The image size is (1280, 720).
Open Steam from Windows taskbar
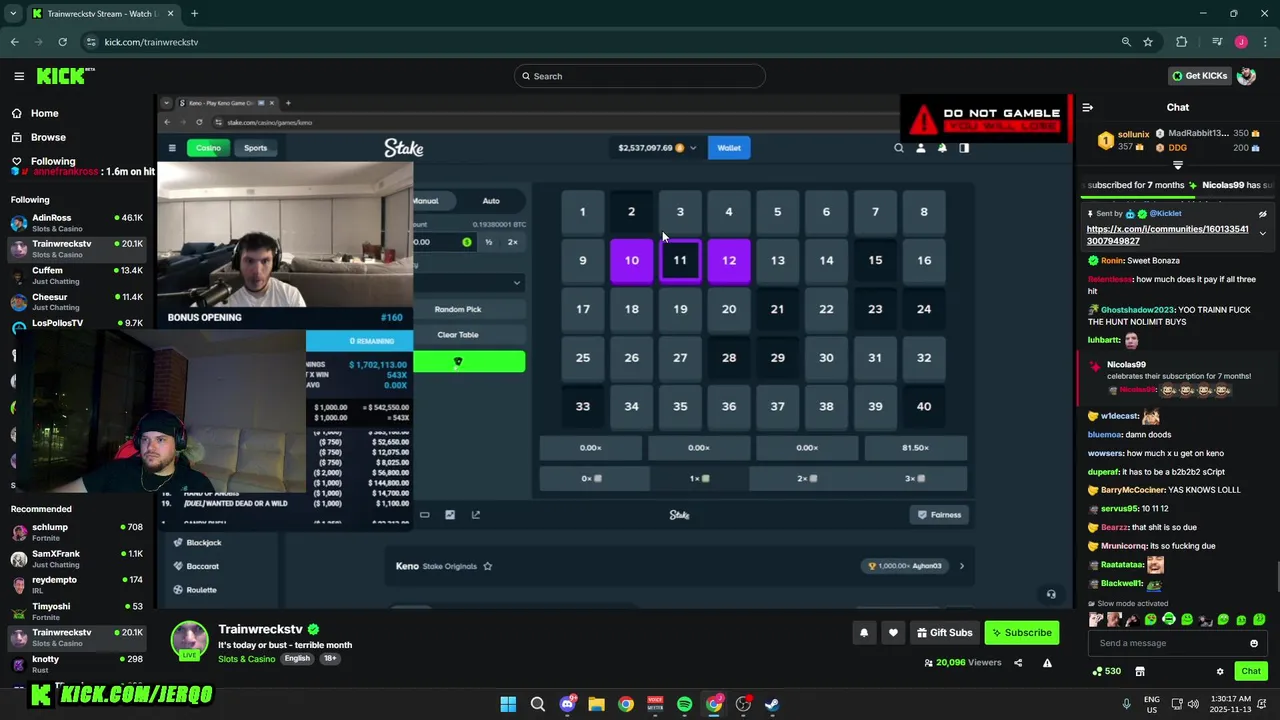pyautogui.click(x=772, y=704)
